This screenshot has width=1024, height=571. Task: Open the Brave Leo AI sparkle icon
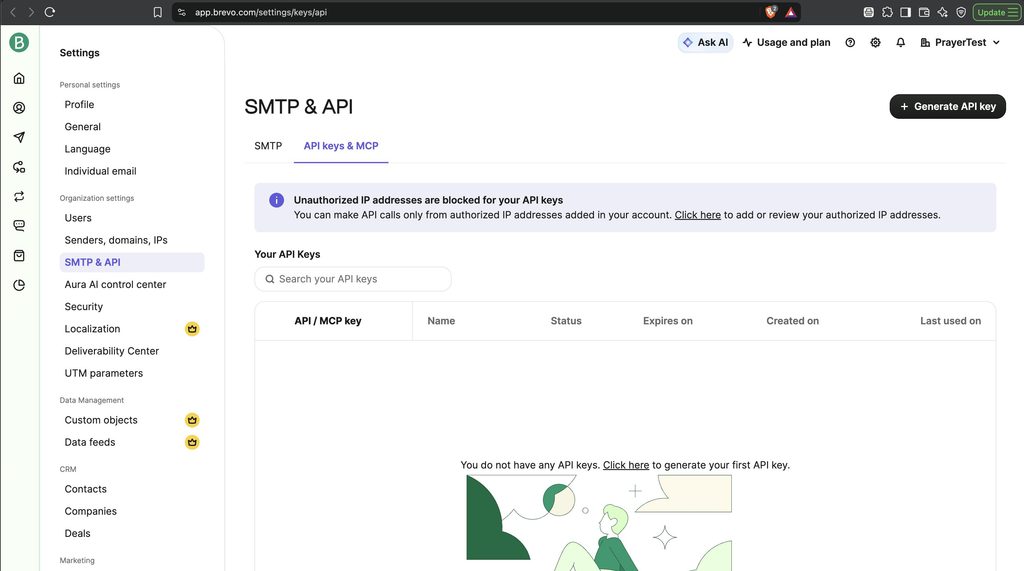942,12
